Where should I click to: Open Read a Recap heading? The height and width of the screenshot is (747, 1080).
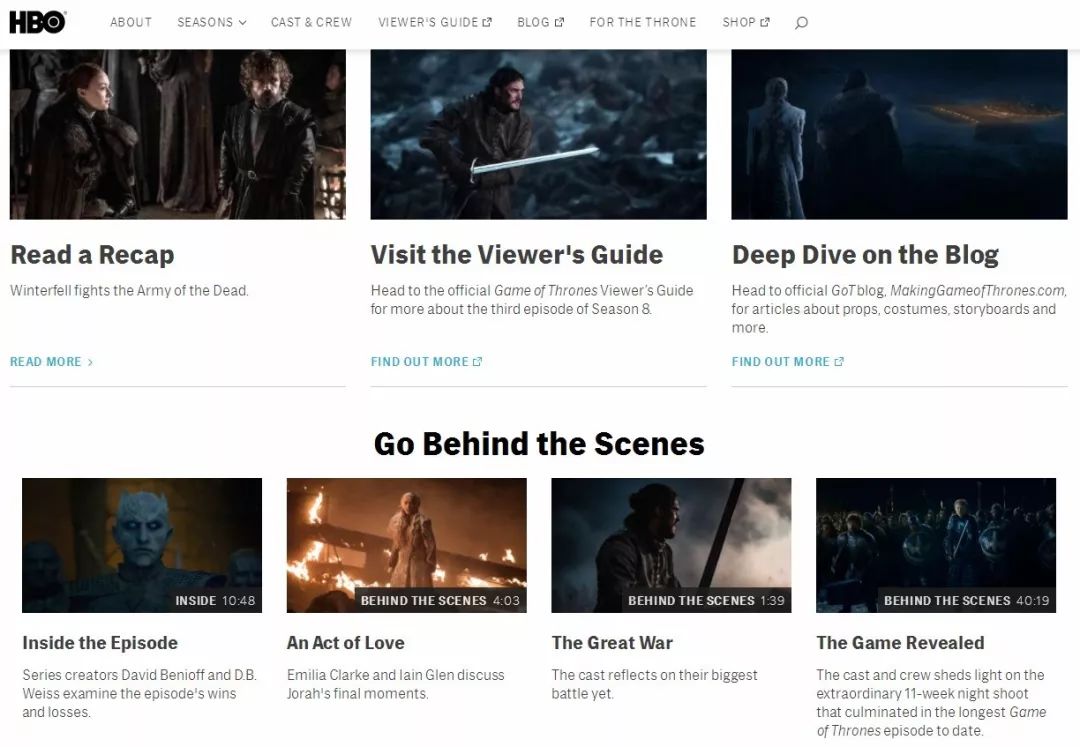[92, 255]
